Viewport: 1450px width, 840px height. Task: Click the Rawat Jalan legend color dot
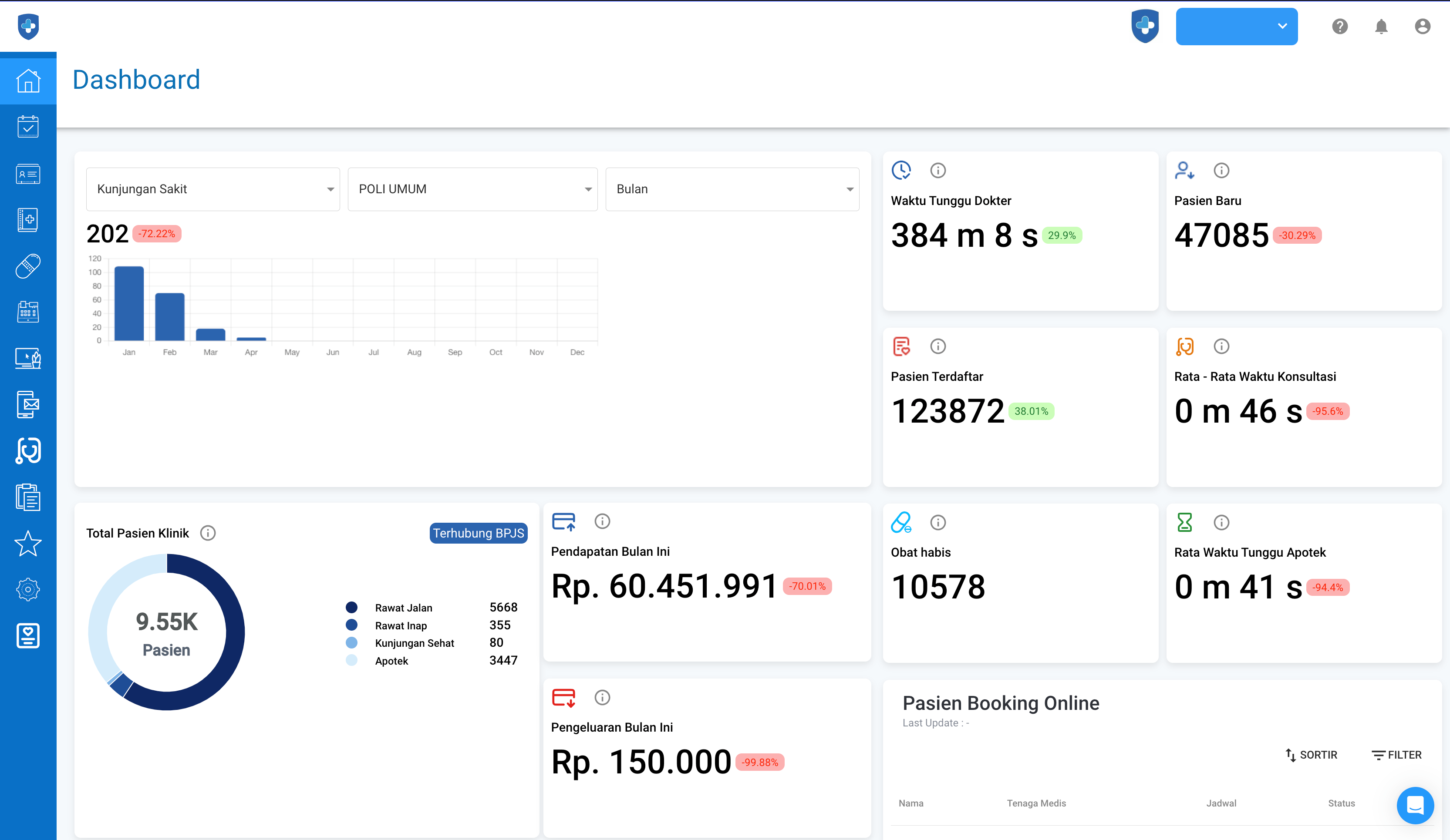351,607
